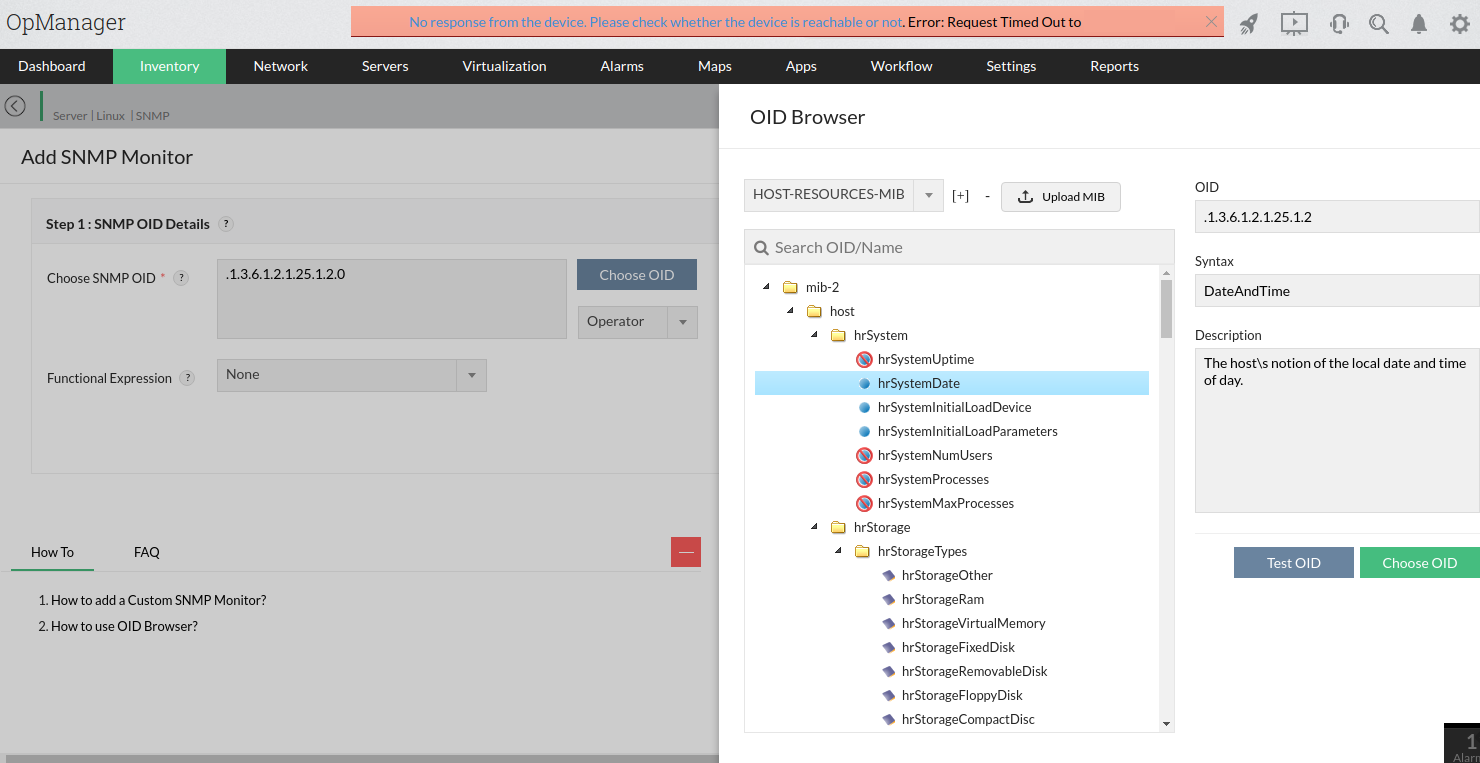Viewport: 1480px width, 763px height.
Task: Open How to add a Custom SNMP Monitor link
Action: tap(159, 600)
